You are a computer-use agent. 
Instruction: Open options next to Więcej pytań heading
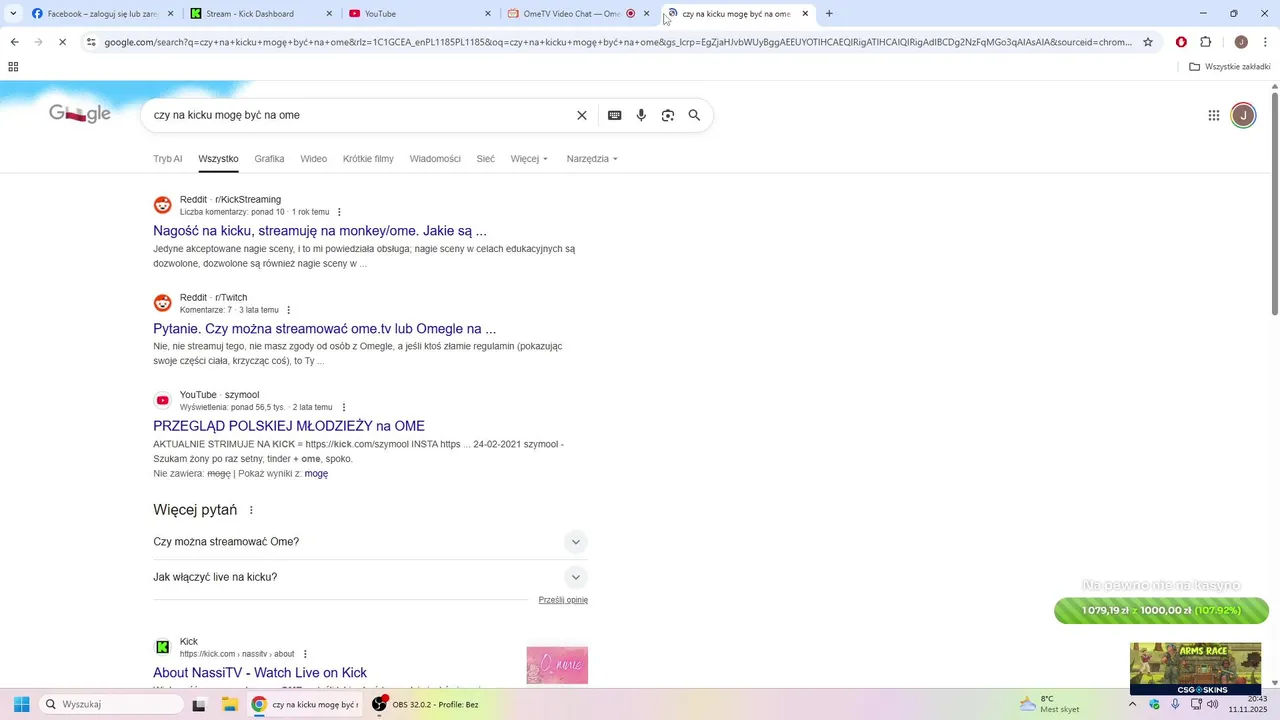(251, 510)
